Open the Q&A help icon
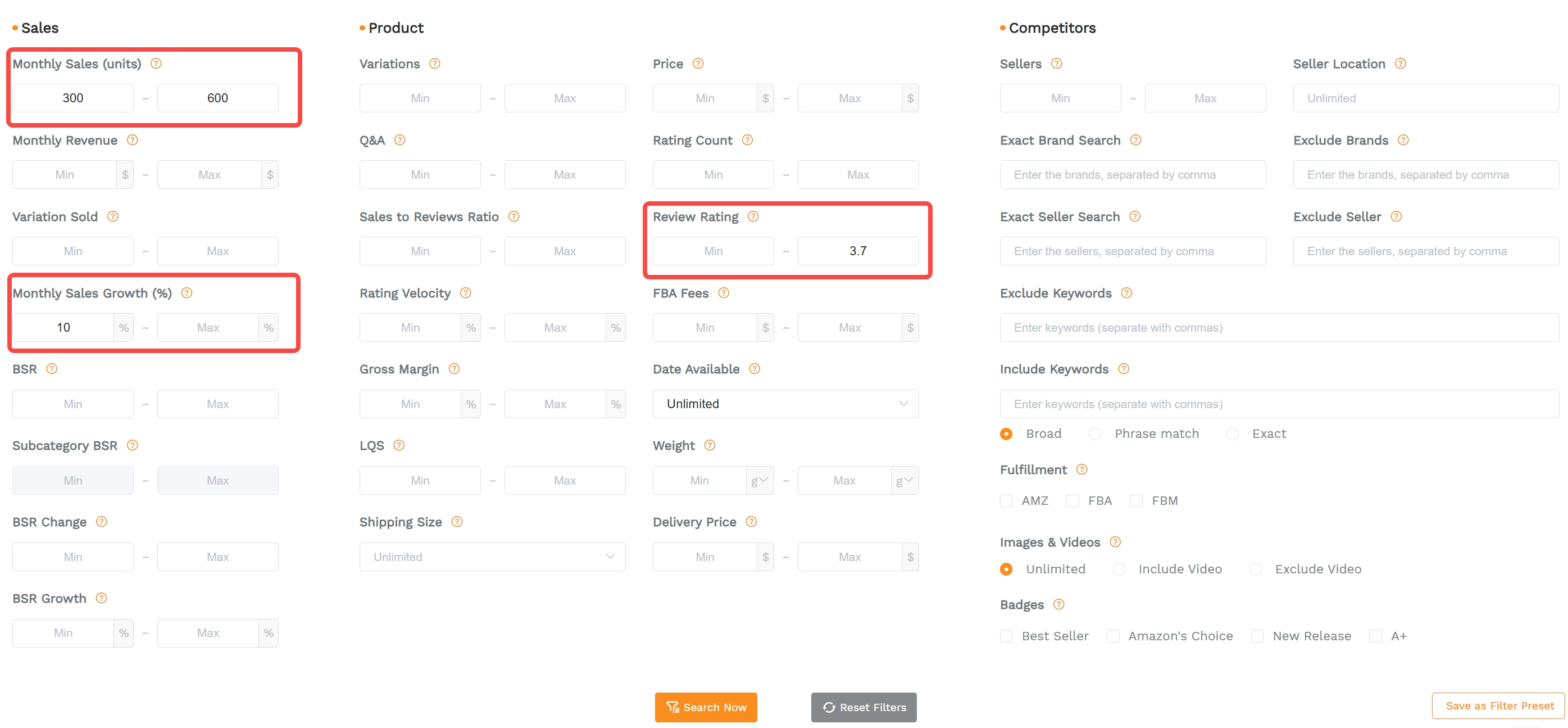Screen dimensions: 1568x728 (400, 140)
